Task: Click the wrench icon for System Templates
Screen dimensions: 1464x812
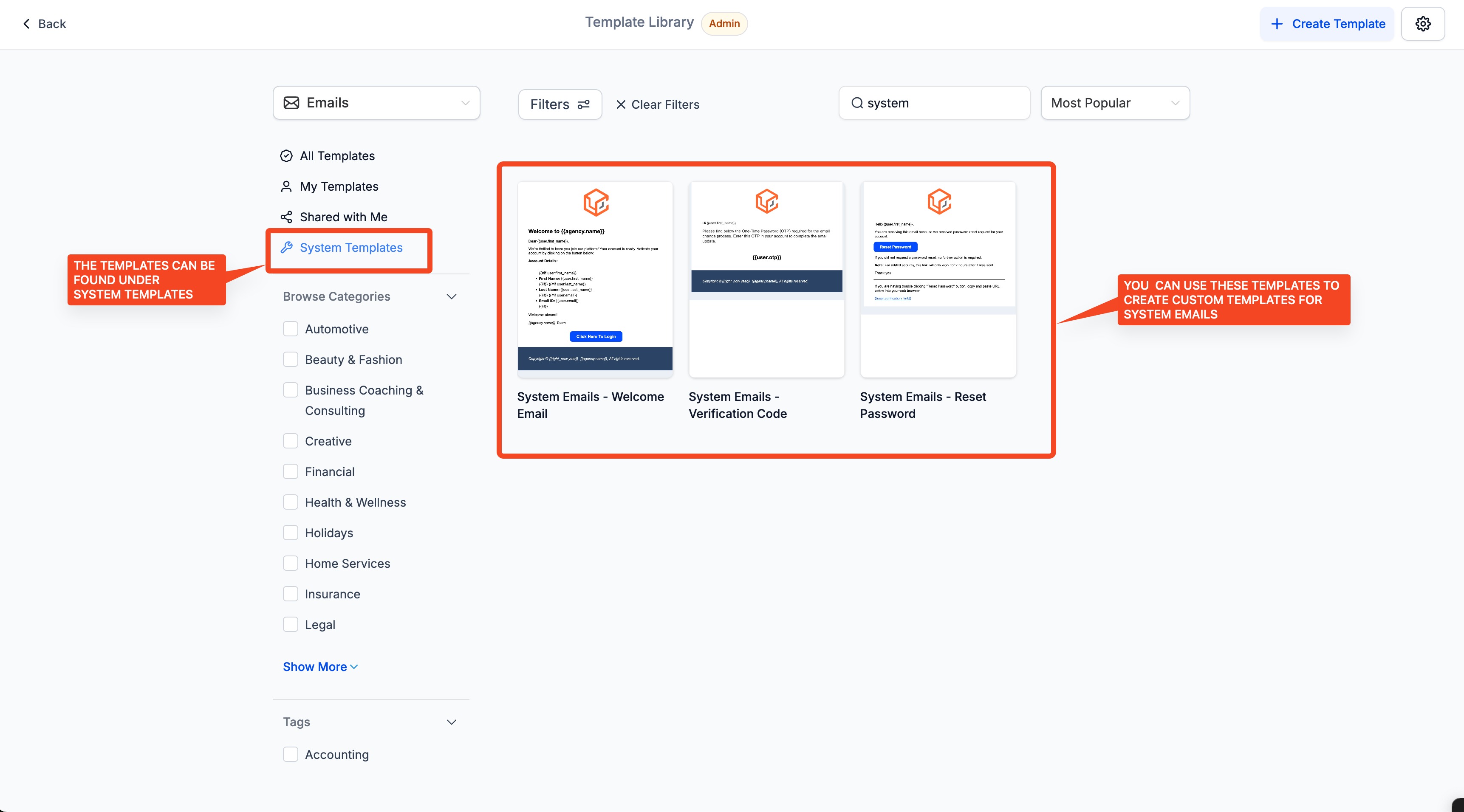Action: [x=286, y=247]
